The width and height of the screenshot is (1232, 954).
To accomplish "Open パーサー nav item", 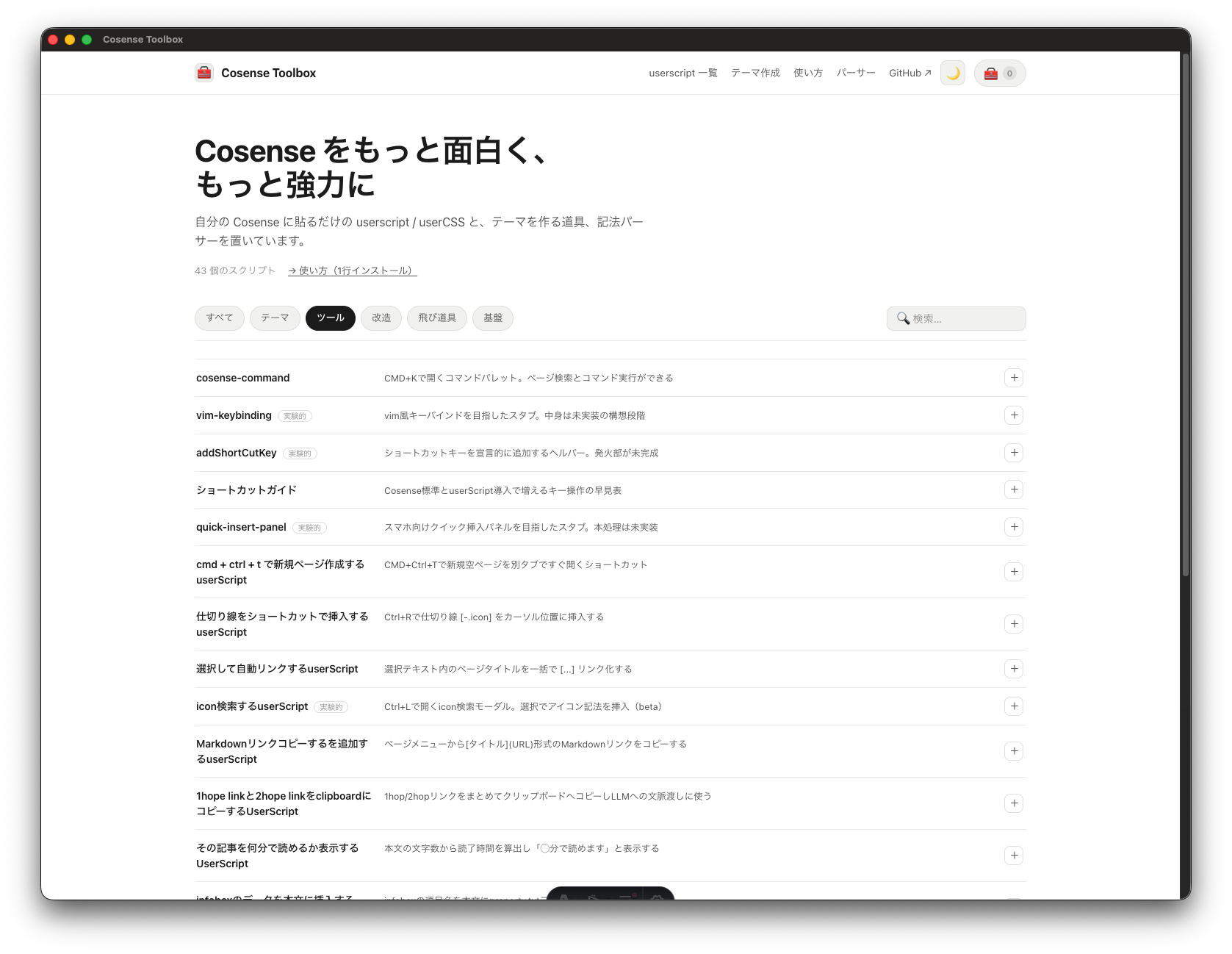I will click(x=856, y=73).
